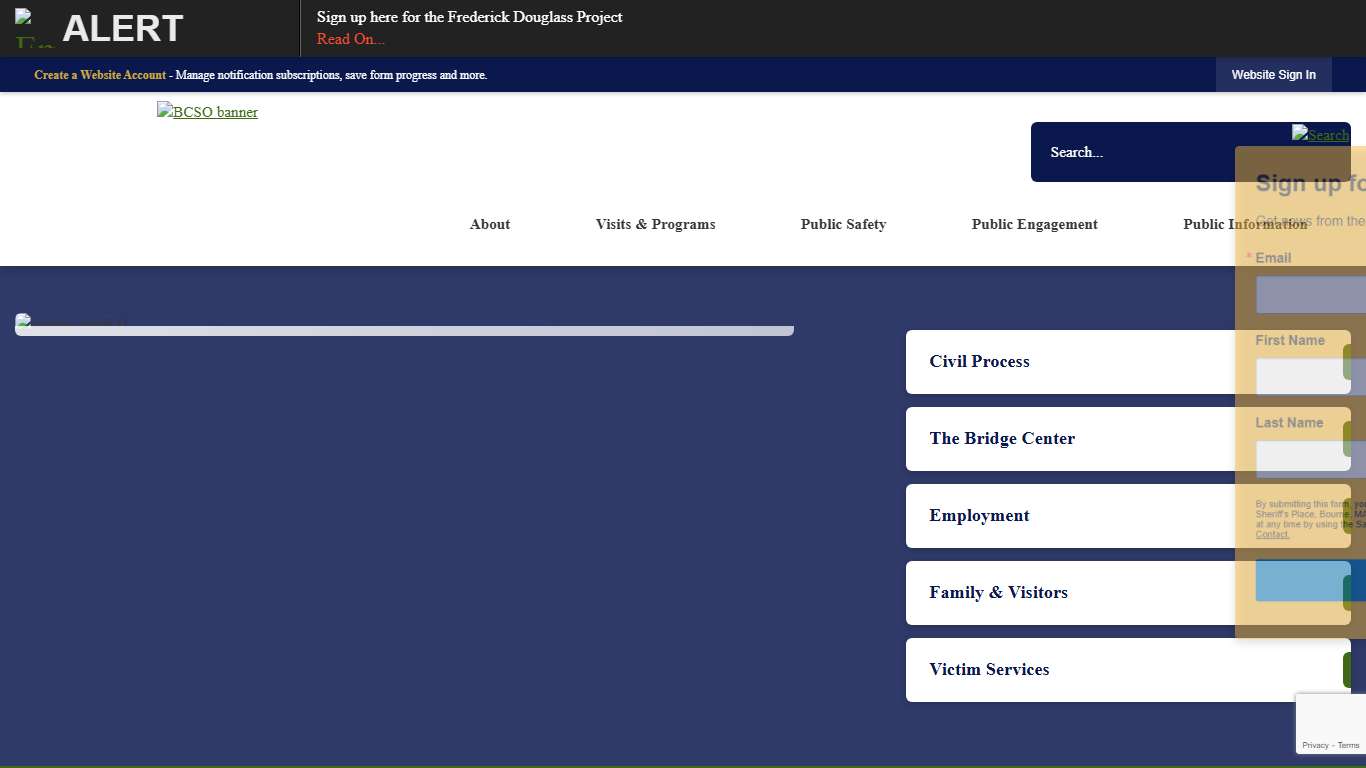Open the Visits & Programs menu
1366x768 pixels.
coord(655,224)
